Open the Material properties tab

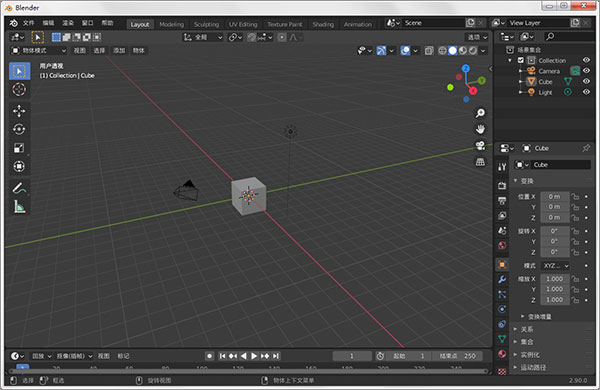502,354
